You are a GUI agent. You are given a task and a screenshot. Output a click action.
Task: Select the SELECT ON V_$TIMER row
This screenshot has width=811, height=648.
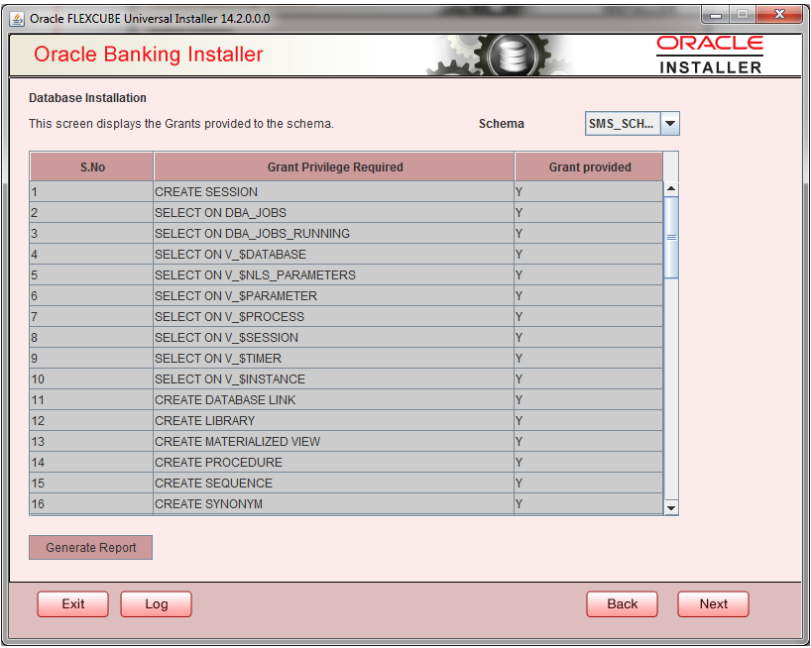[346, 358]
